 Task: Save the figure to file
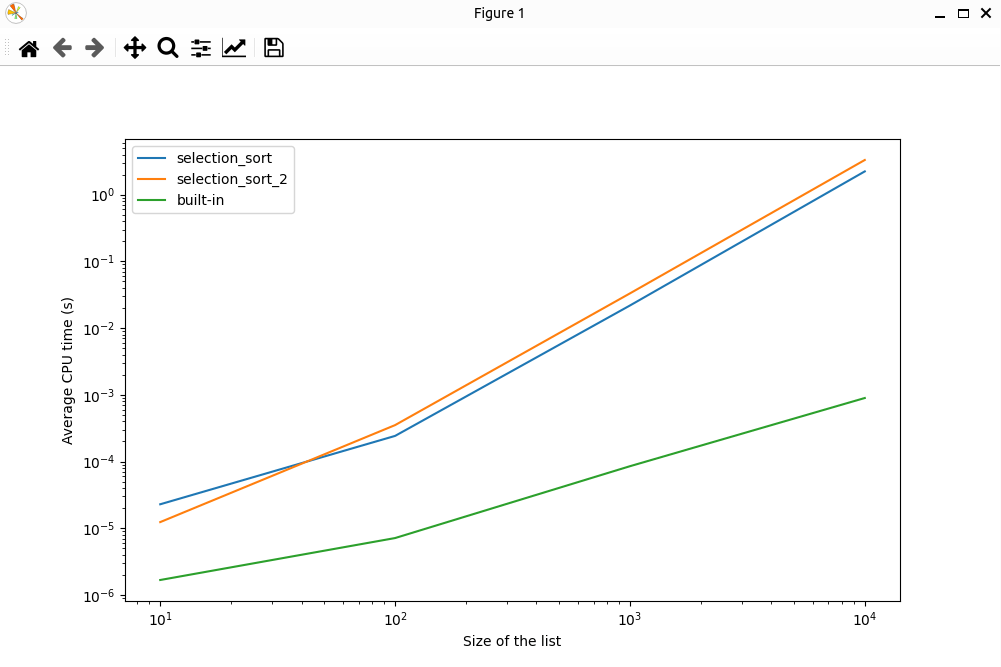pyautogui.click(x=274, y=48)
